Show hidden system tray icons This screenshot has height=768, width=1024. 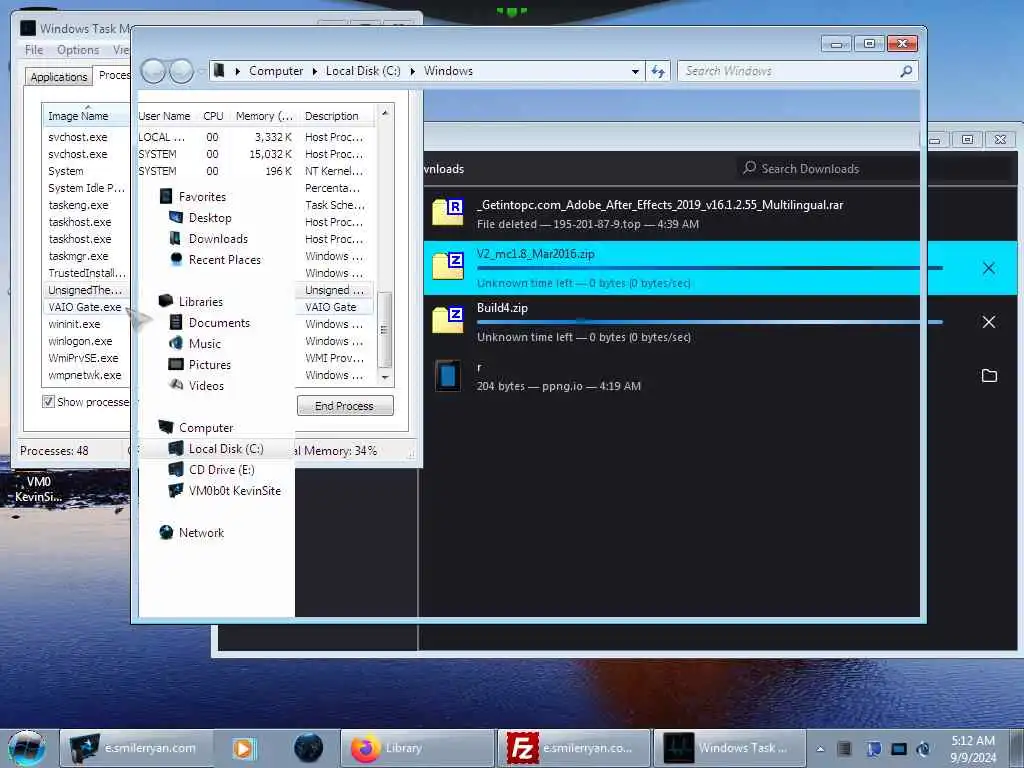click(x=820, y=748)
